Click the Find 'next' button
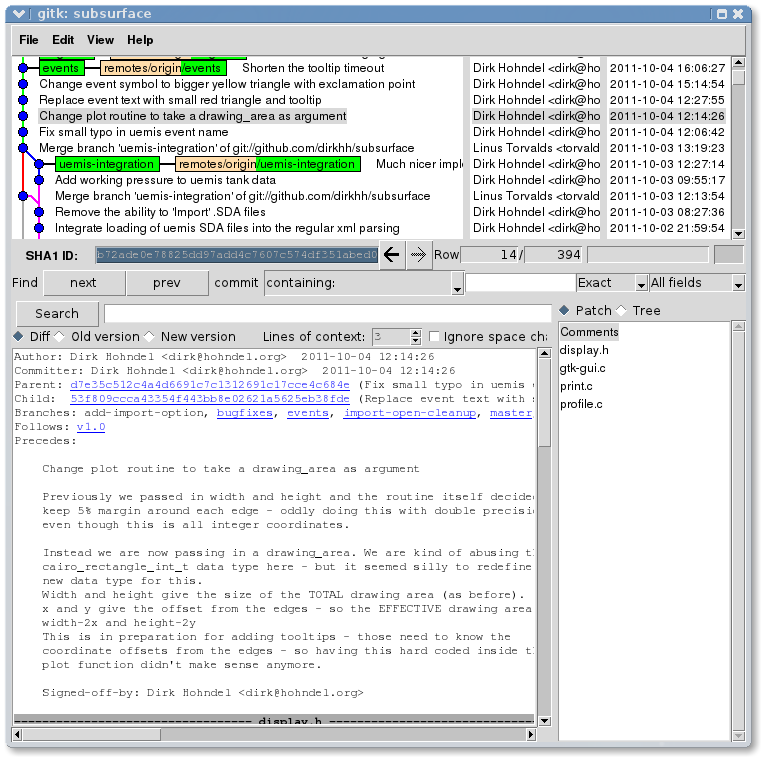 pos(83,283)
